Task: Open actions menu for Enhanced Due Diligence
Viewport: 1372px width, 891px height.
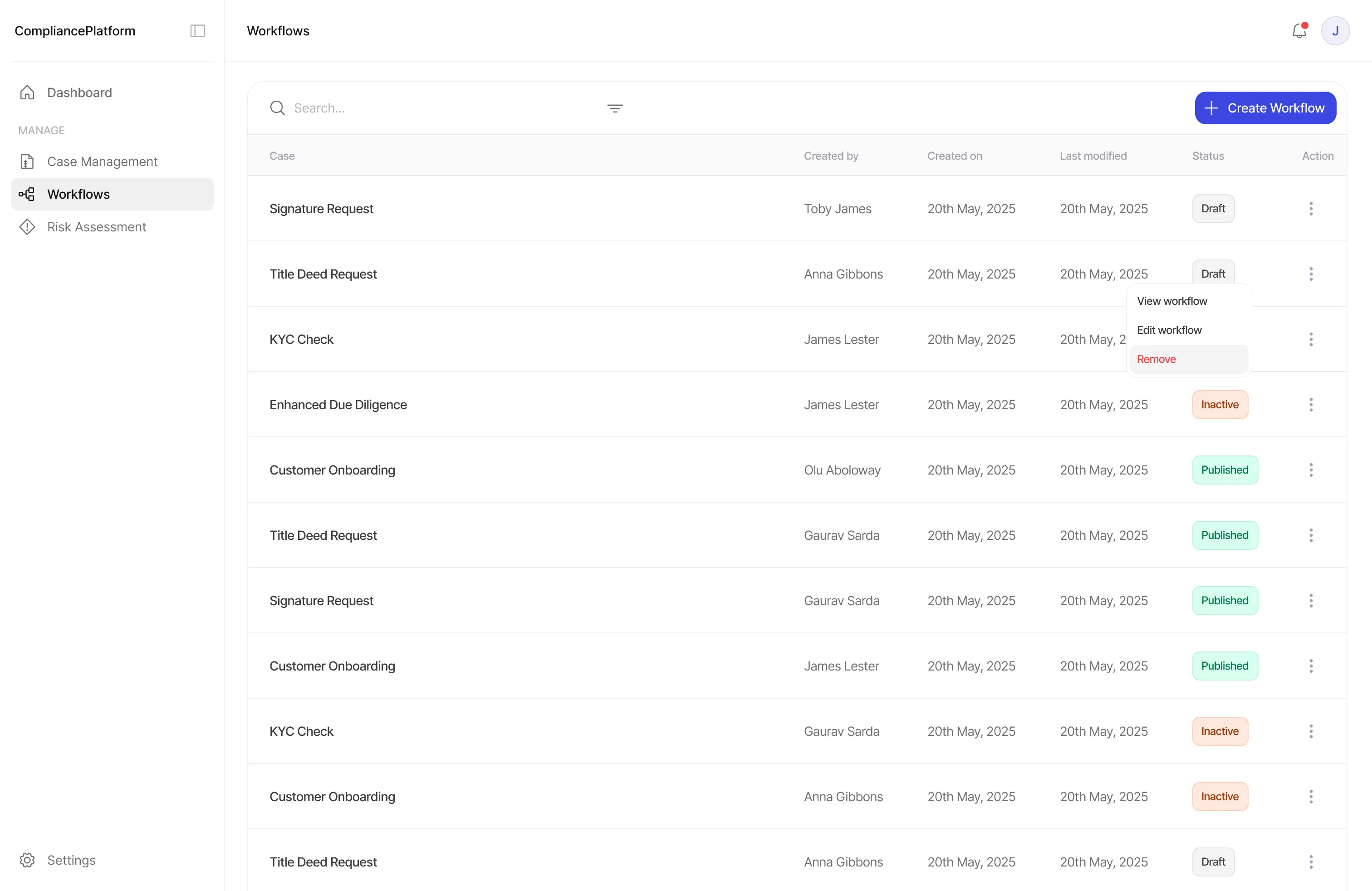Action: (1311, 405)
